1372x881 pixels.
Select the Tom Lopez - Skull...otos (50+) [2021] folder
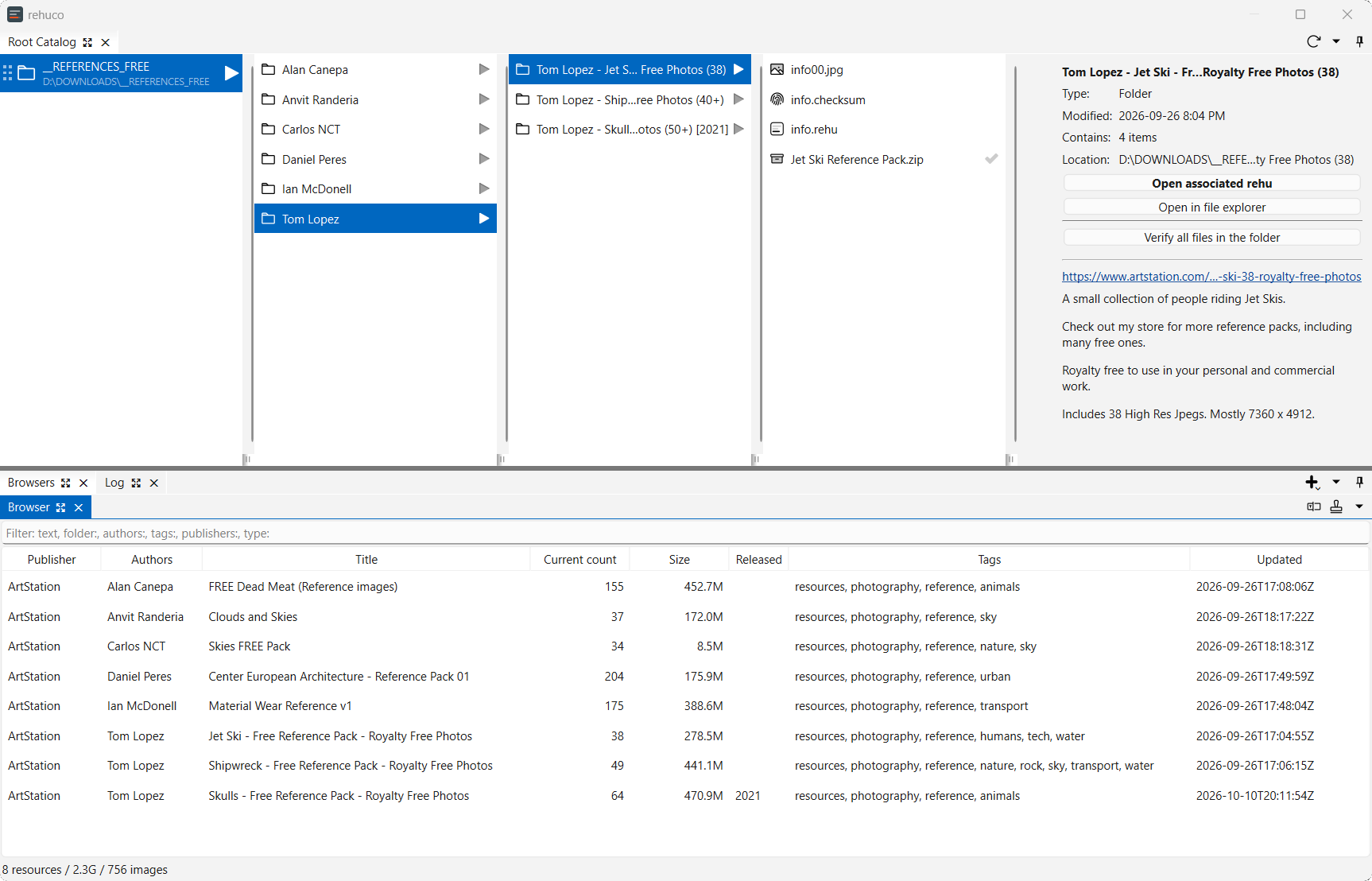coord(630,129)
